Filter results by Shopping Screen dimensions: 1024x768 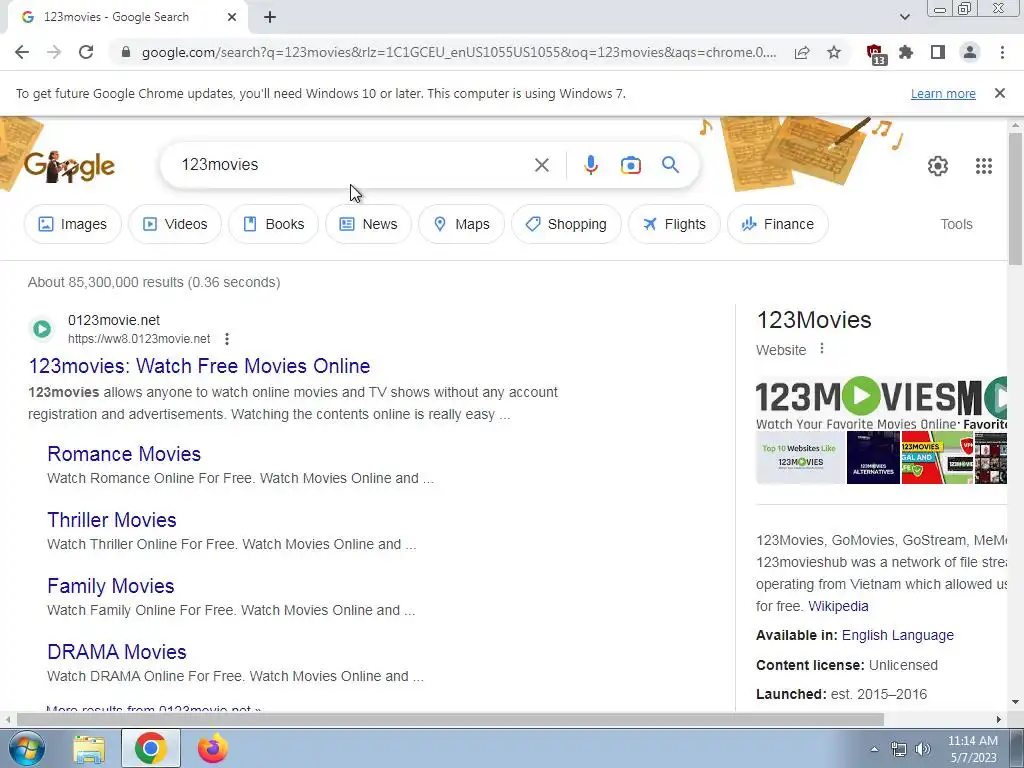(566, 224)
